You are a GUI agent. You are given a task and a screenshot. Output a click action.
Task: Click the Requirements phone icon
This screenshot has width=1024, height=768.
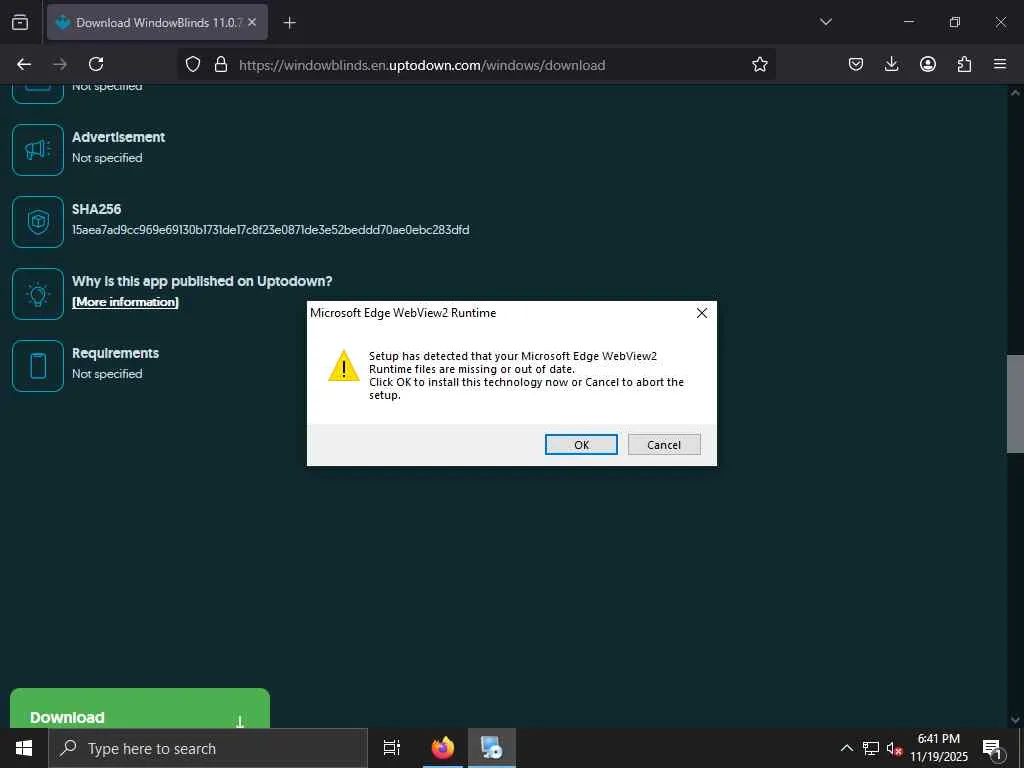point(38,366)
